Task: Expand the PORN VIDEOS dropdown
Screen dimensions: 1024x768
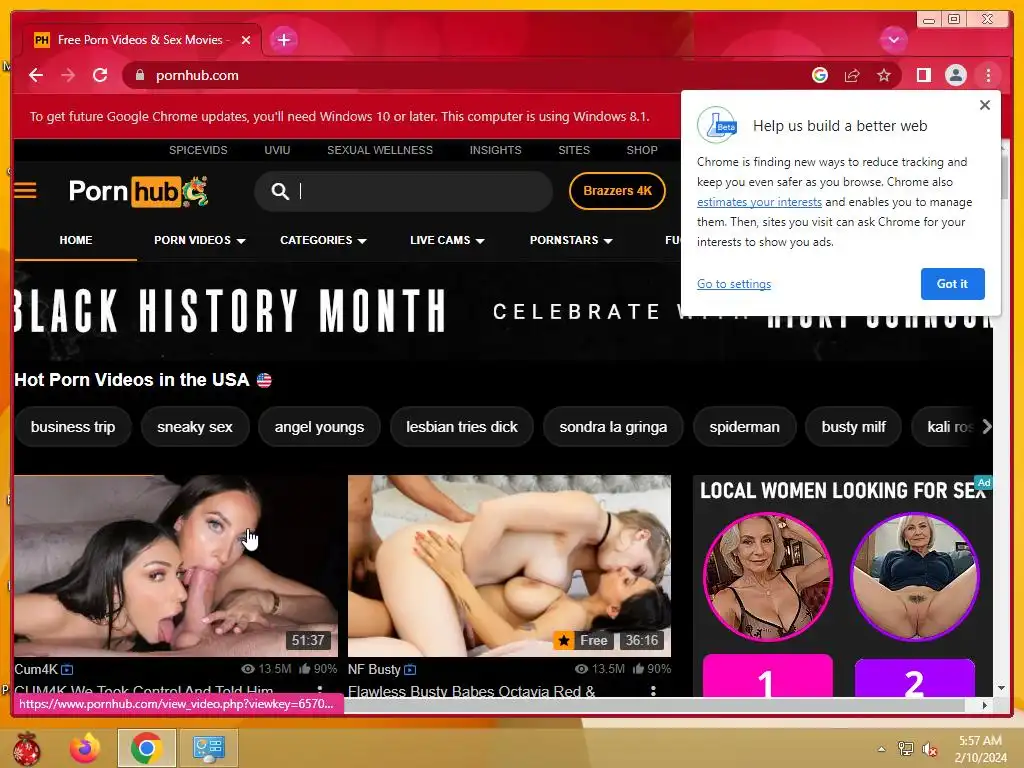Action: coord(200,240)
